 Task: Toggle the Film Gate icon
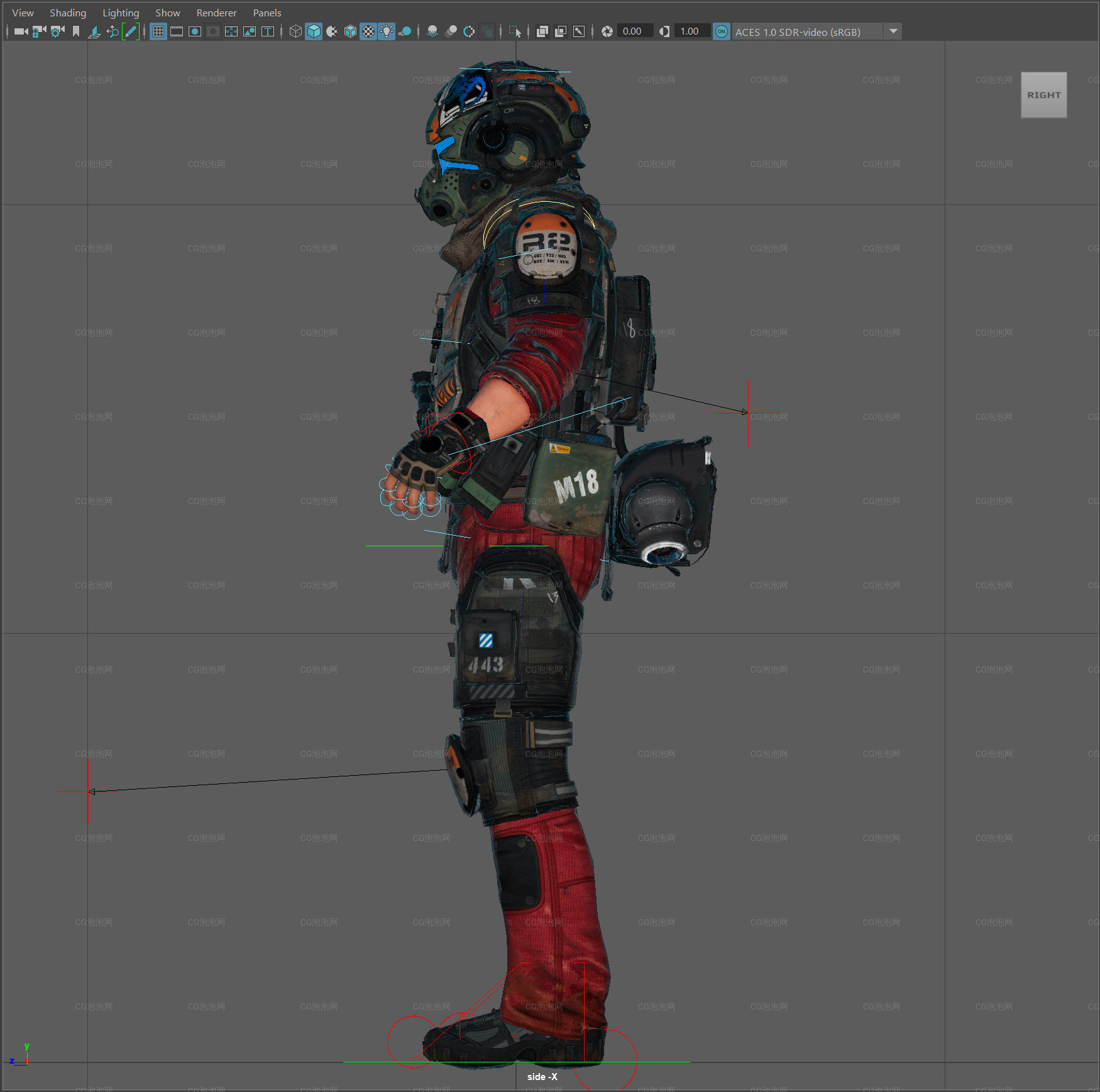pos(177,31)
